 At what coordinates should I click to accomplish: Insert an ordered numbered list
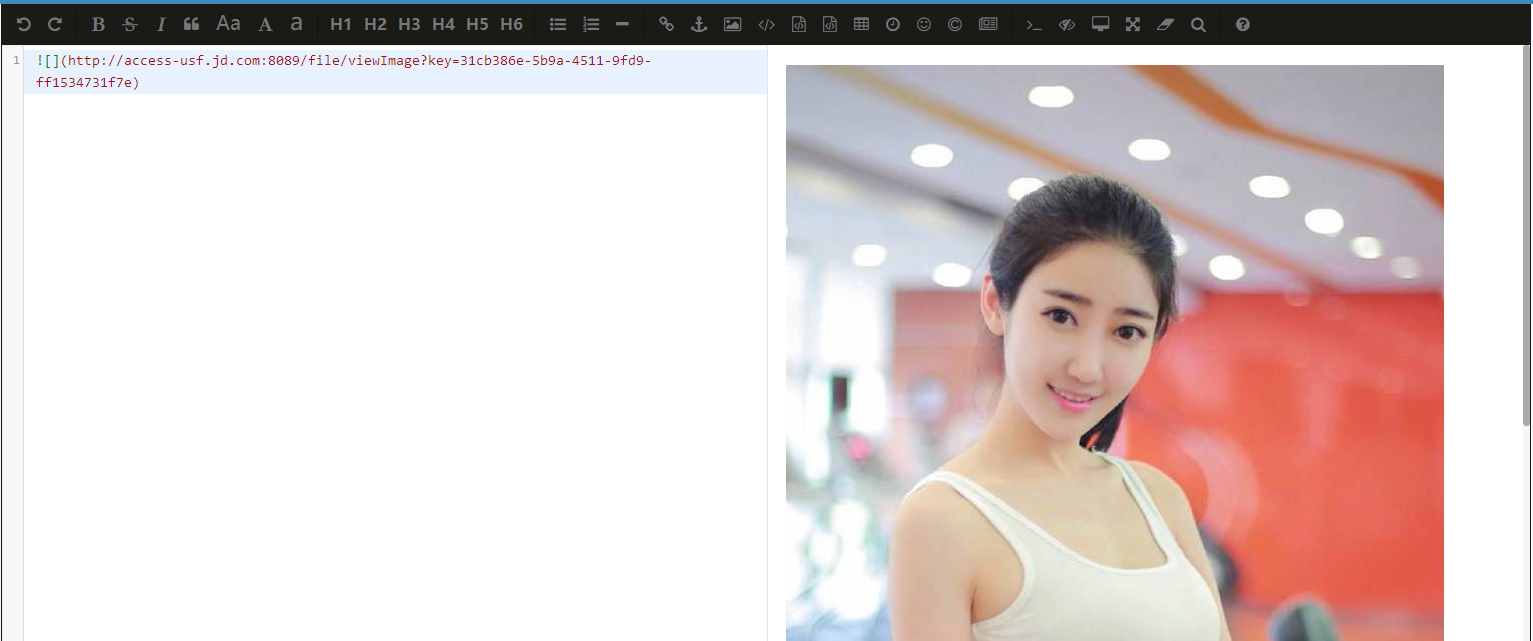point(591,24)
